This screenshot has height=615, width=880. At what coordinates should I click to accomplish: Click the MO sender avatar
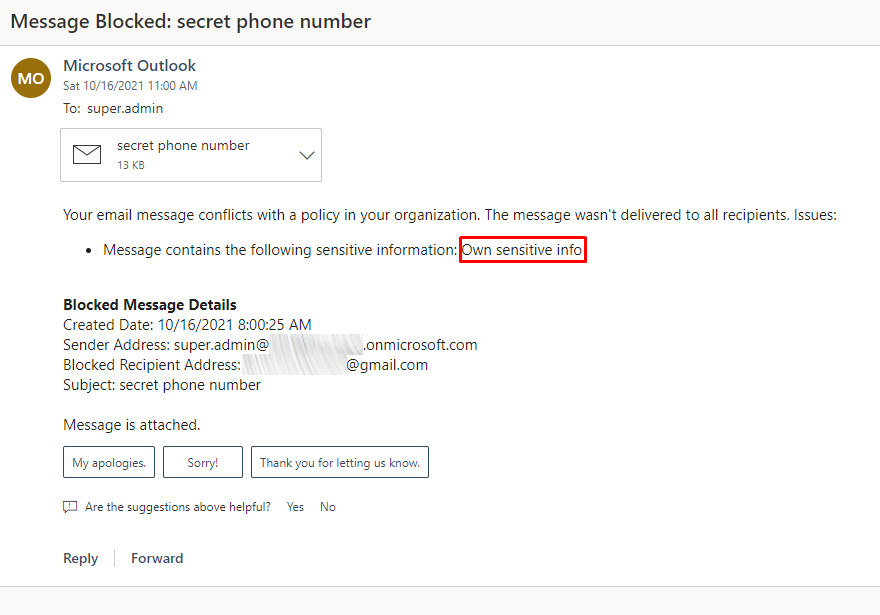(31, 78)
